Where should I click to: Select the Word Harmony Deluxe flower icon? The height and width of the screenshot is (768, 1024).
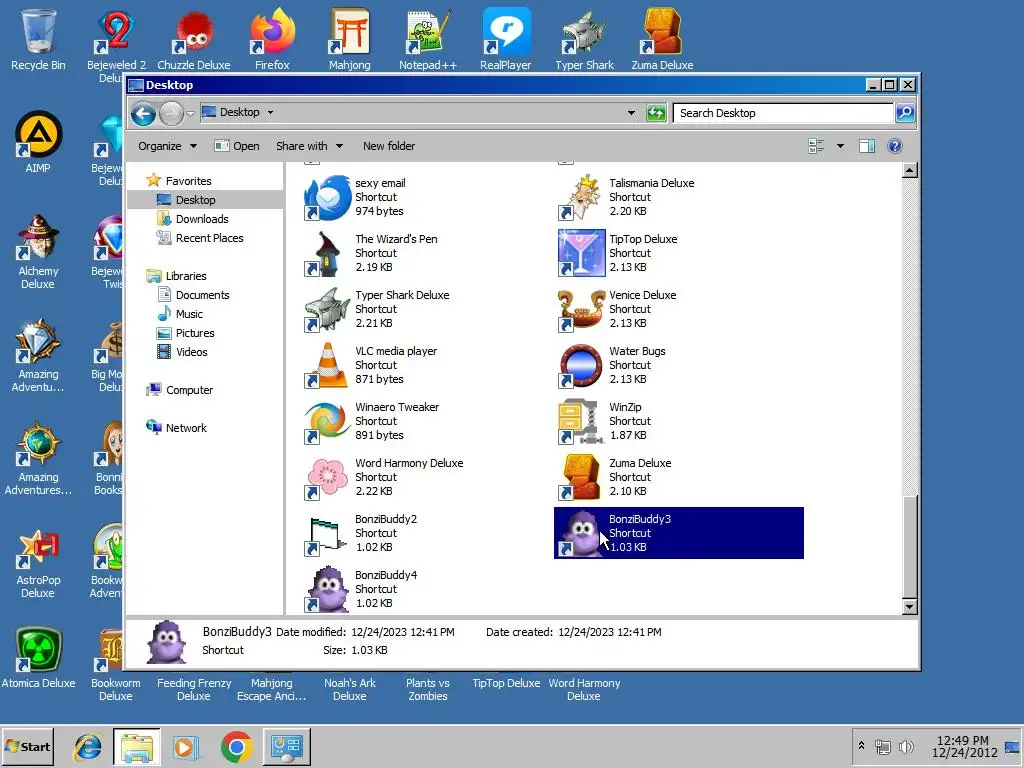point(328,477)
